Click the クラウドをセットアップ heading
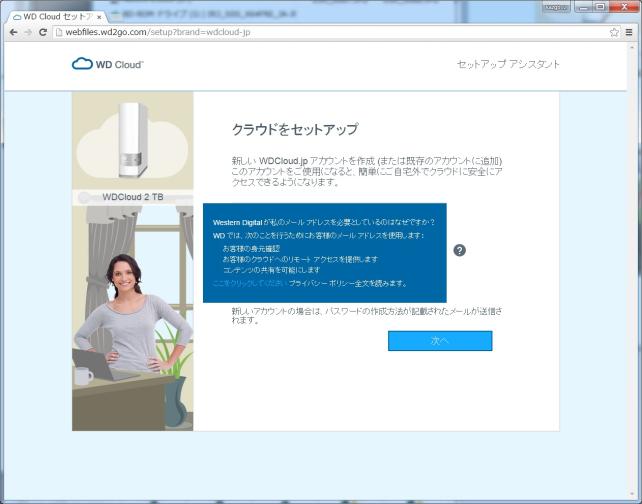The height and width of the screenshot is (504, 642). (295, 129)
